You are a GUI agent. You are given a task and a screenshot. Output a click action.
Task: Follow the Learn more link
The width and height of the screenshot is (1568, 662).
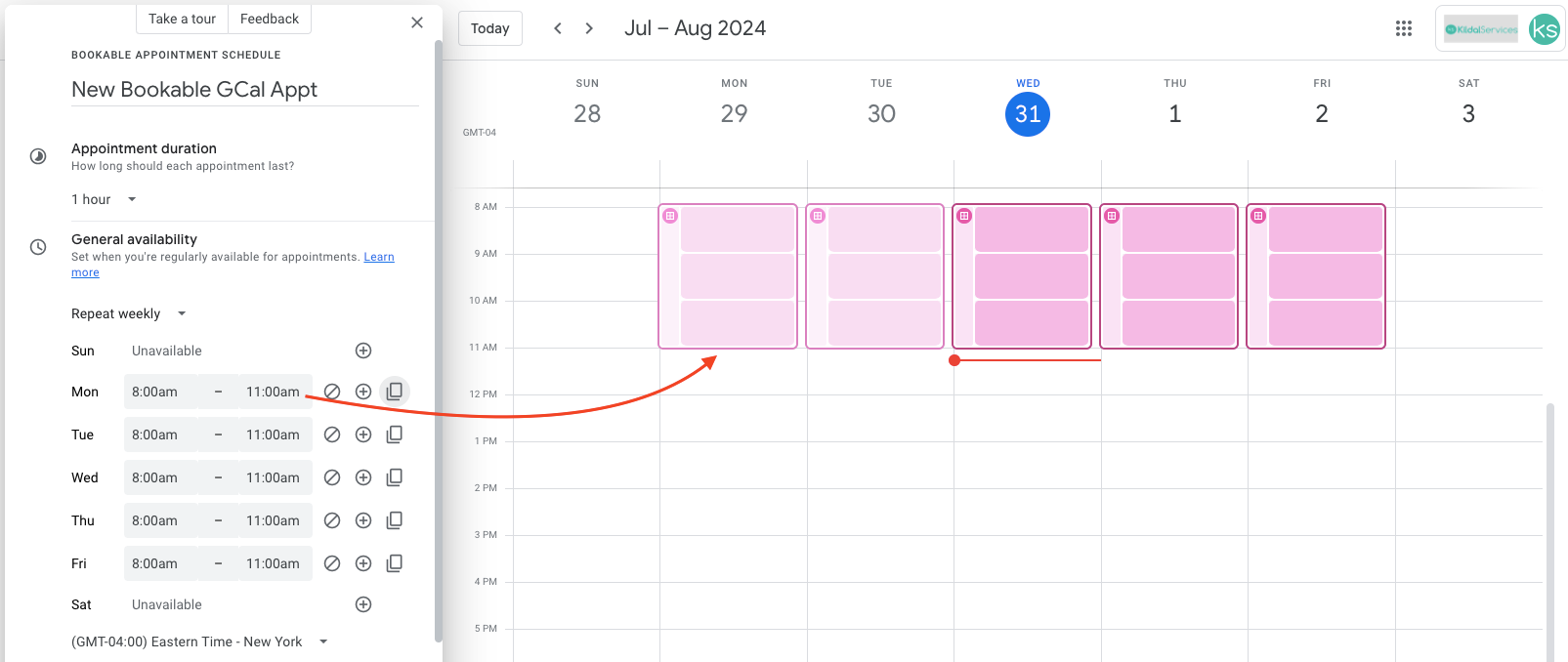[x=379, y=257]
